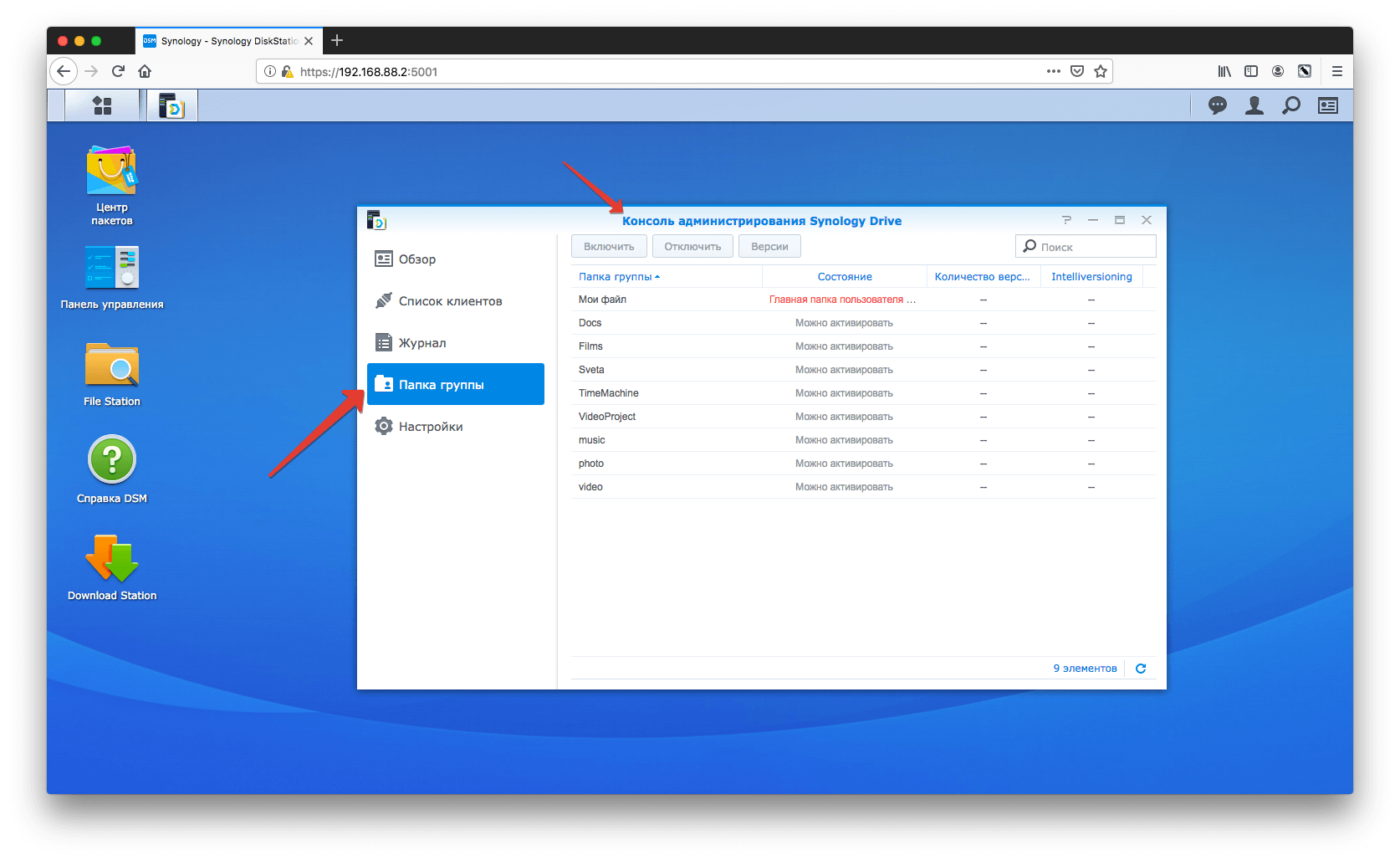Screen dimensions: 1400x861
Task: Open Справка DSM help icon
Action: (112, 470)
